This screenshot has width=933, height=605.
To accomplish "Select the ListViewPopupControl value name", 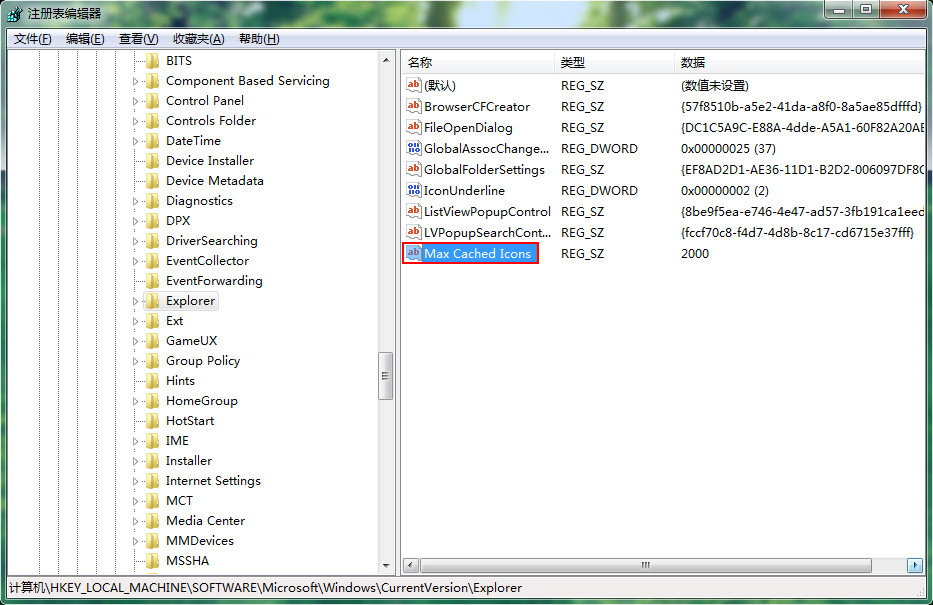I will [x=487, y=211].
